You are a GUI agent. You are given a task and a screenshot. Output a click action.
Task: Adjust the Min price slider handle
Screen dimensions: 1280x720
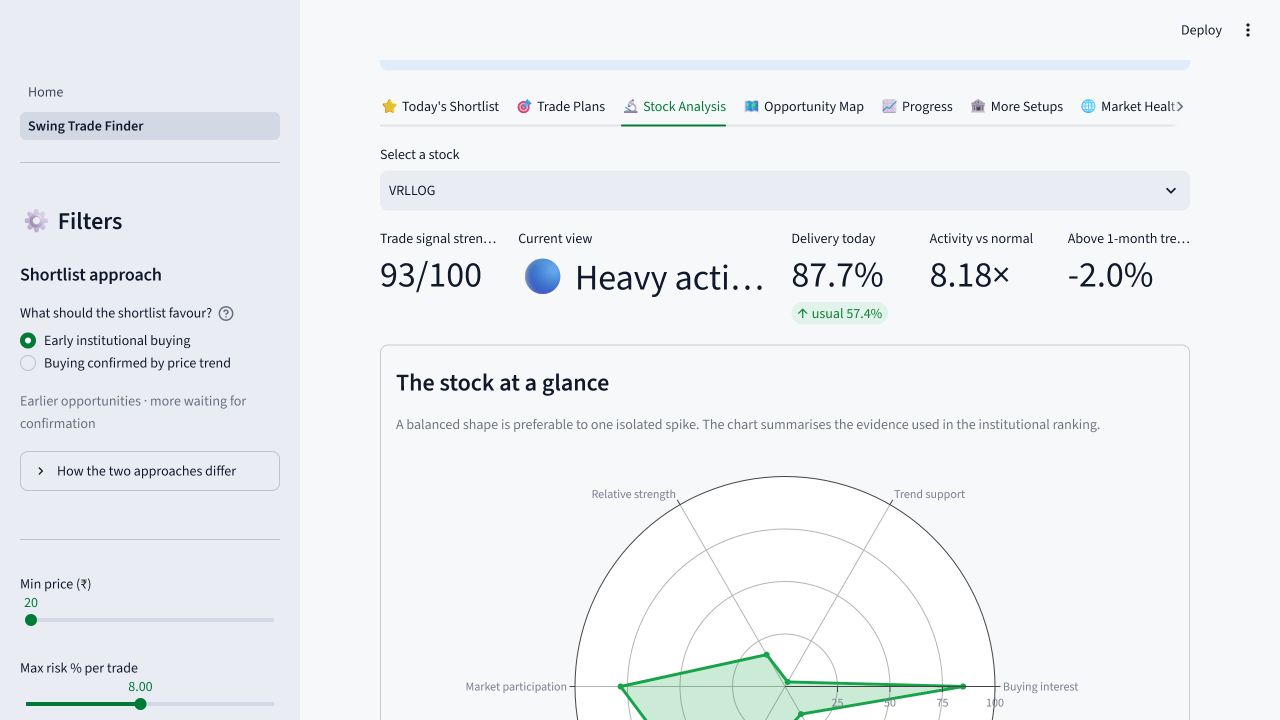(31, 620)
